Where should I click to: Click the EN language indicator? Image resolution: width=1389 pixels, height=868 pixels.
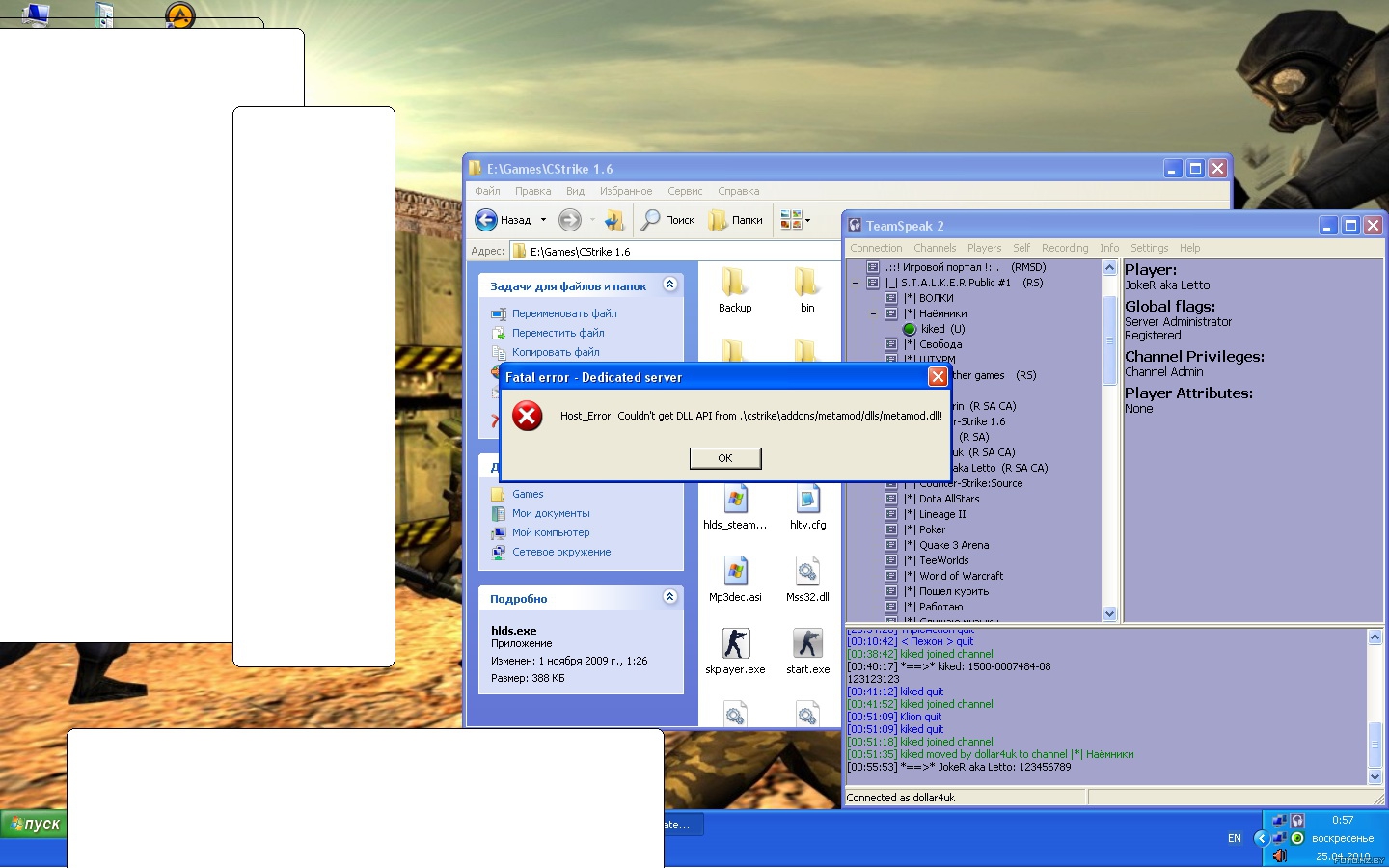tap(1235, 838)
